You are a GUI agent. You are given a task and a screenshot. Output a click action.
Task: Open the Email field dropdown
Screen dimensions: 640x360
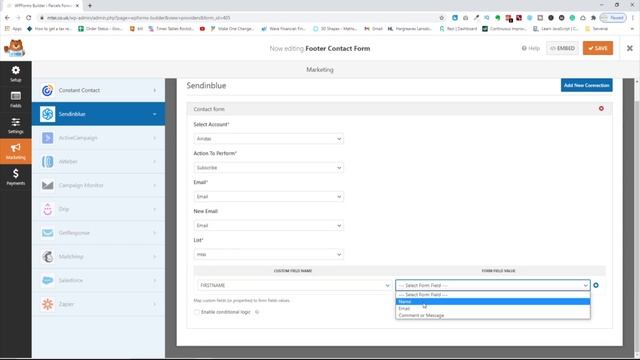269,197
